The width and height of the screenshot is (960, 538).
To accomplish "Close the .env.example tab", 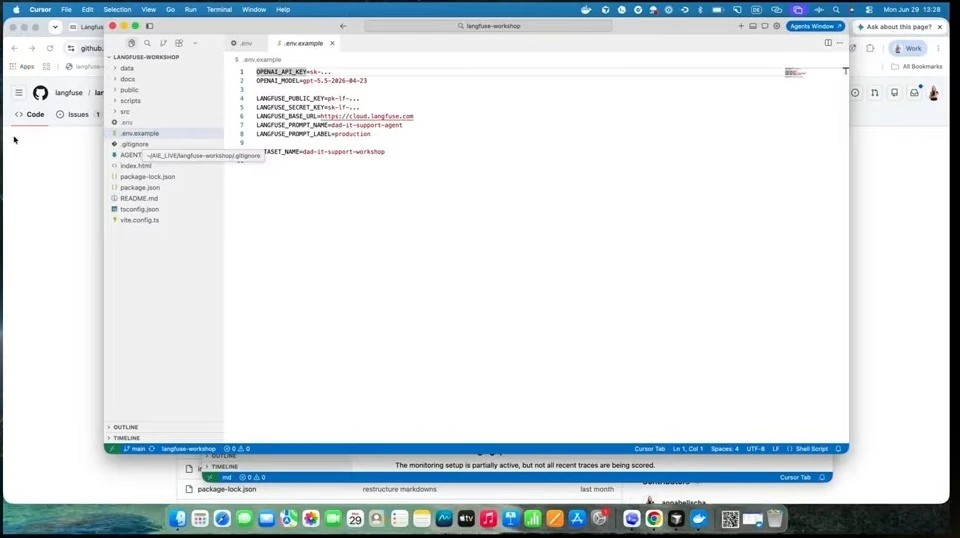I will coord(332,43).
